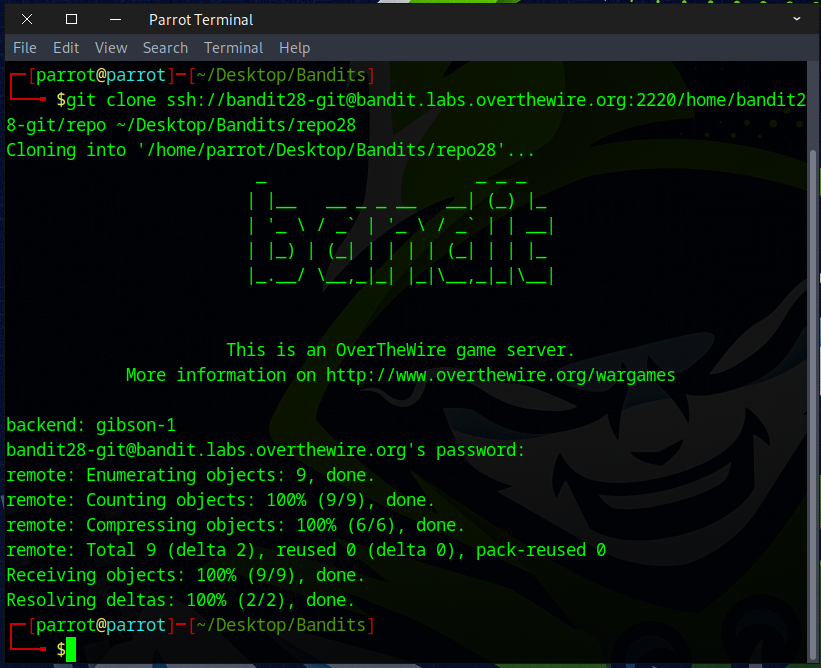Close the Parrot Terminal window
The height and width of the screenshot is (668, 821).
[x=27, y=19]
